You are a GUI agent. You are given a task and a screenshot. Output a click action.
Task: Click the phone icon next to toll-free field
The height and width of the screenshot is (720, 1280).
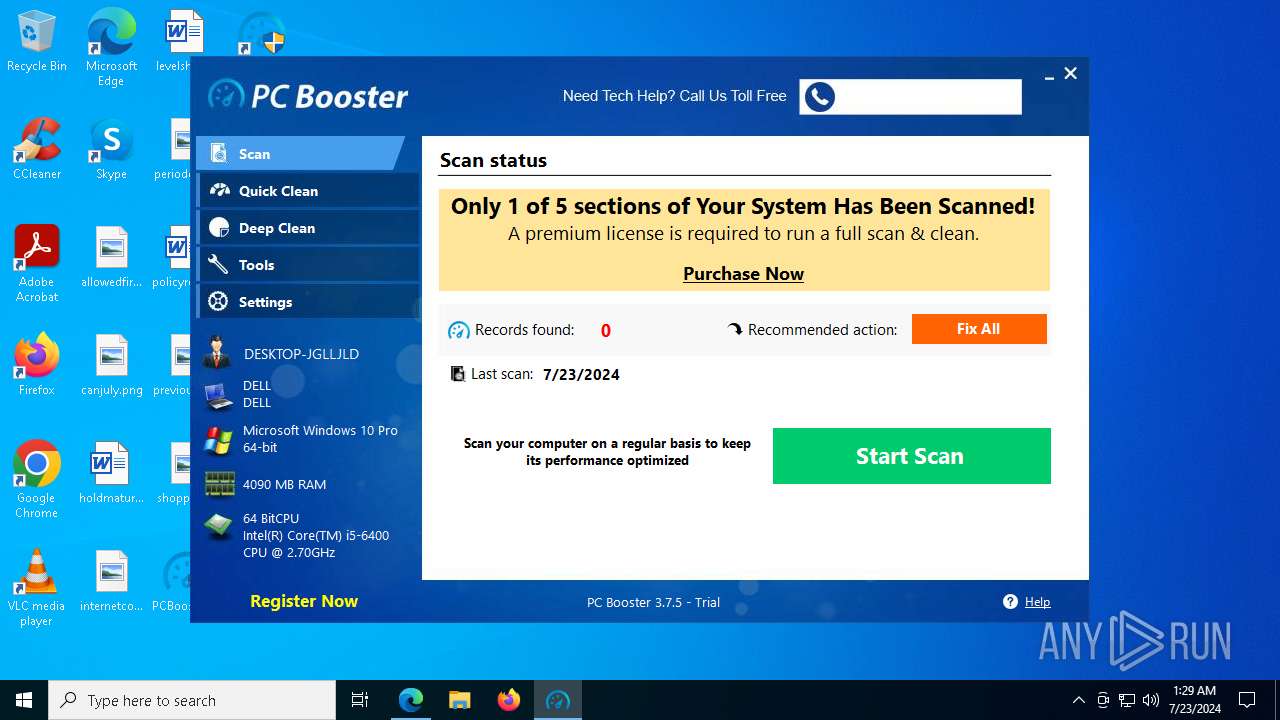point(819,97)
